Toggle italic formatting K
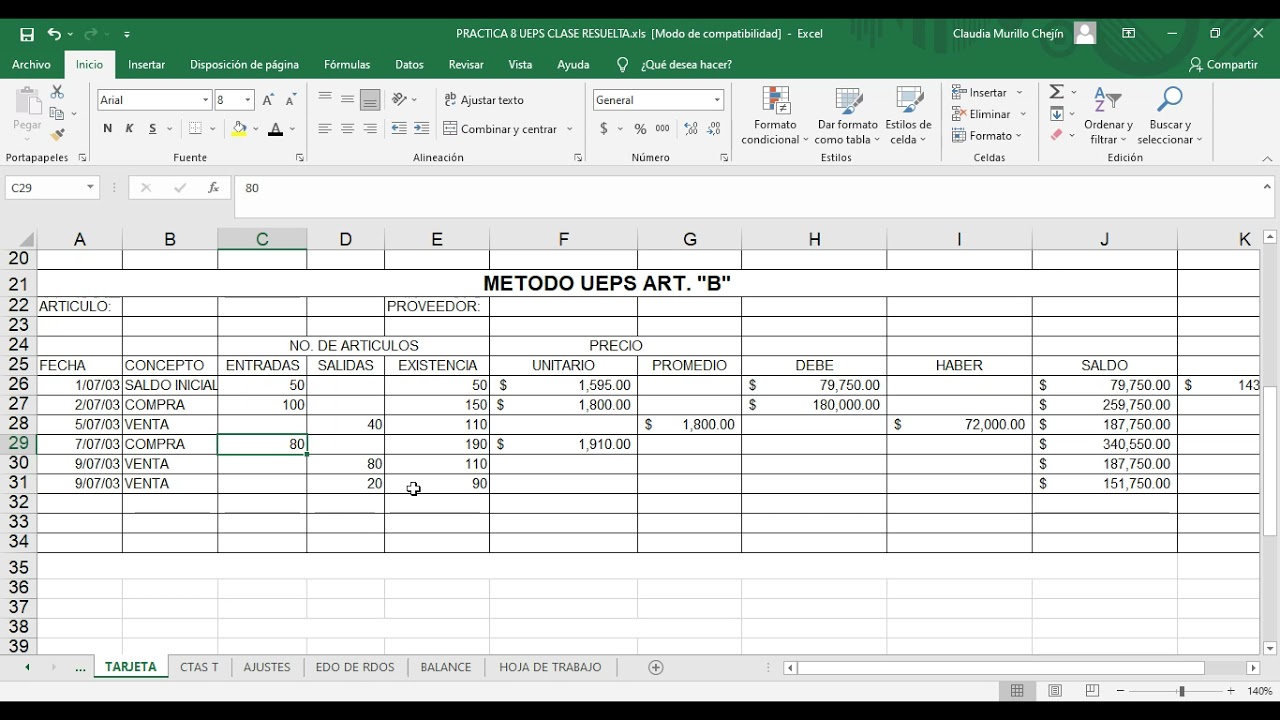 coord(129,129)
